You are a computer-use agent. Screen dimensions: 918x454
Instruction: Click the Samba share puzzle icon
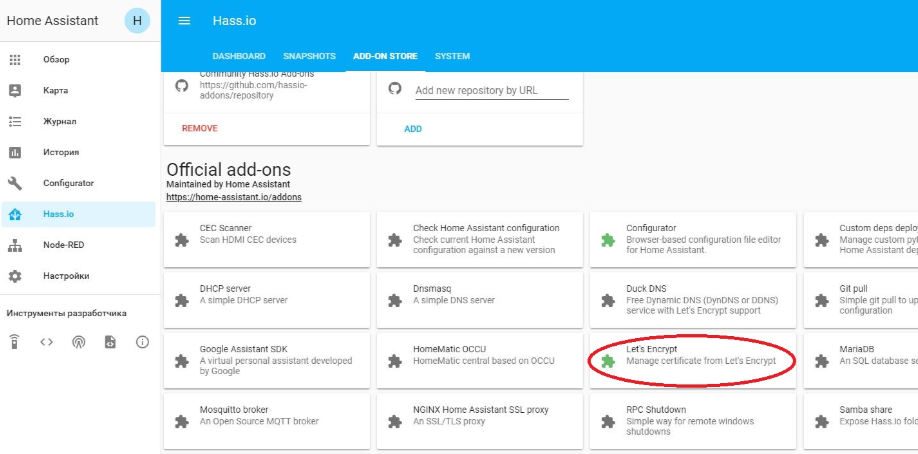821,421
